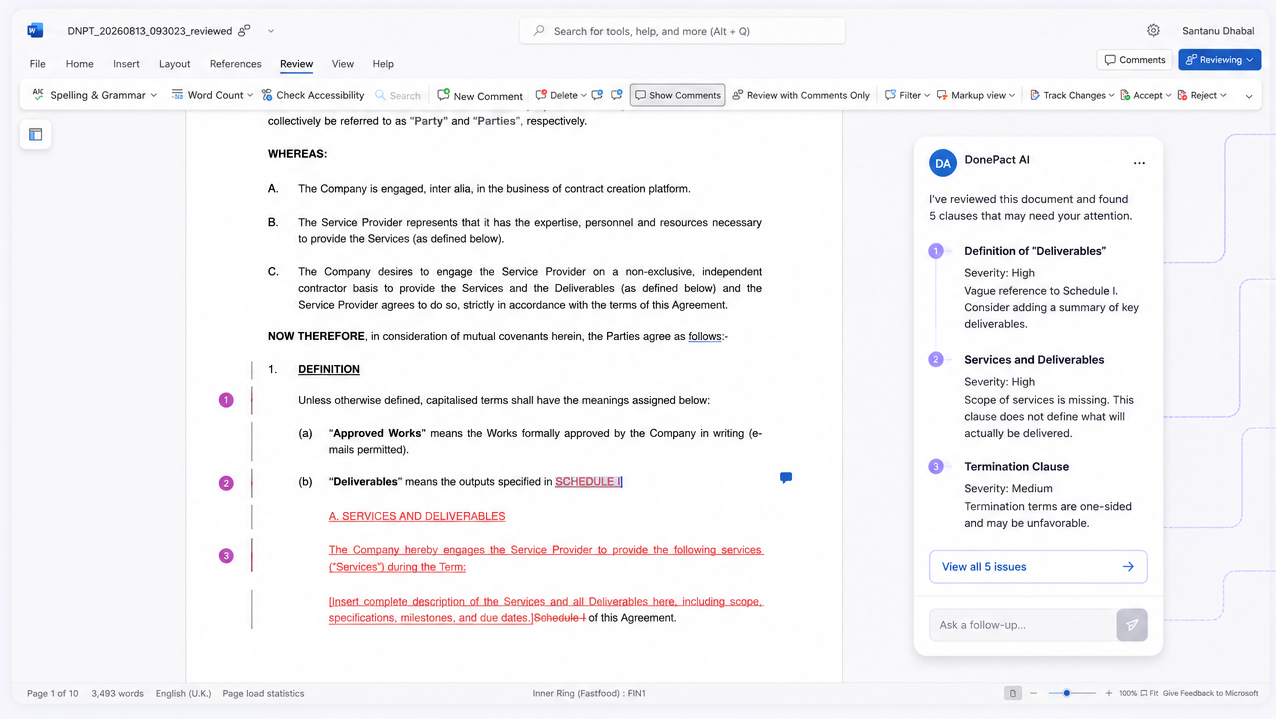This screenshot has height=719, width=1276.
Task: Click the Search tool in ribbon
Action: point(398,95)
